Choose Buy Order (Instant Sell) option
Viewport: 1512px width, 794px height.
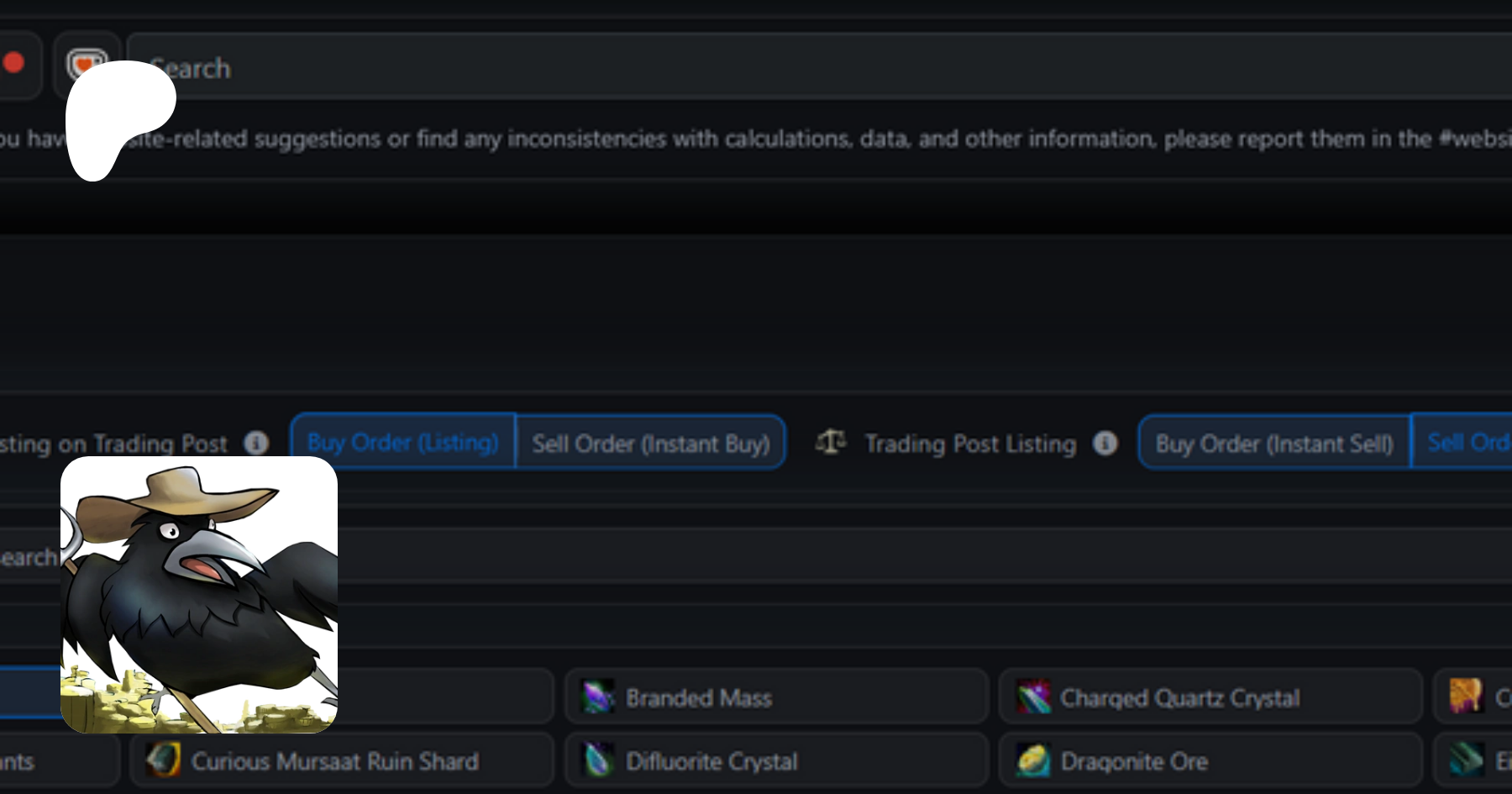1274,443
